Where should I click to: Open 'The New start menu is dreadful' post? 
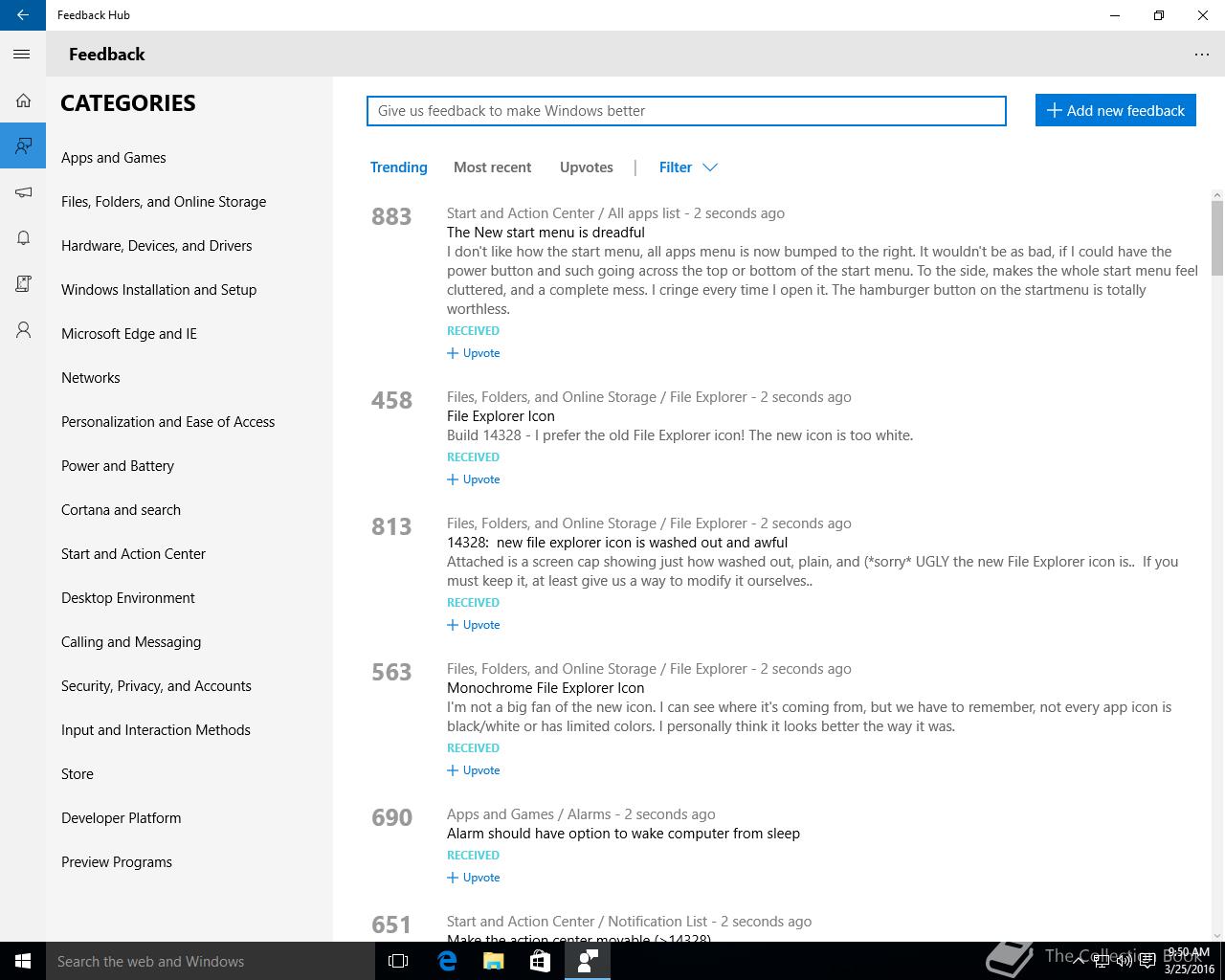click(546, 233)
